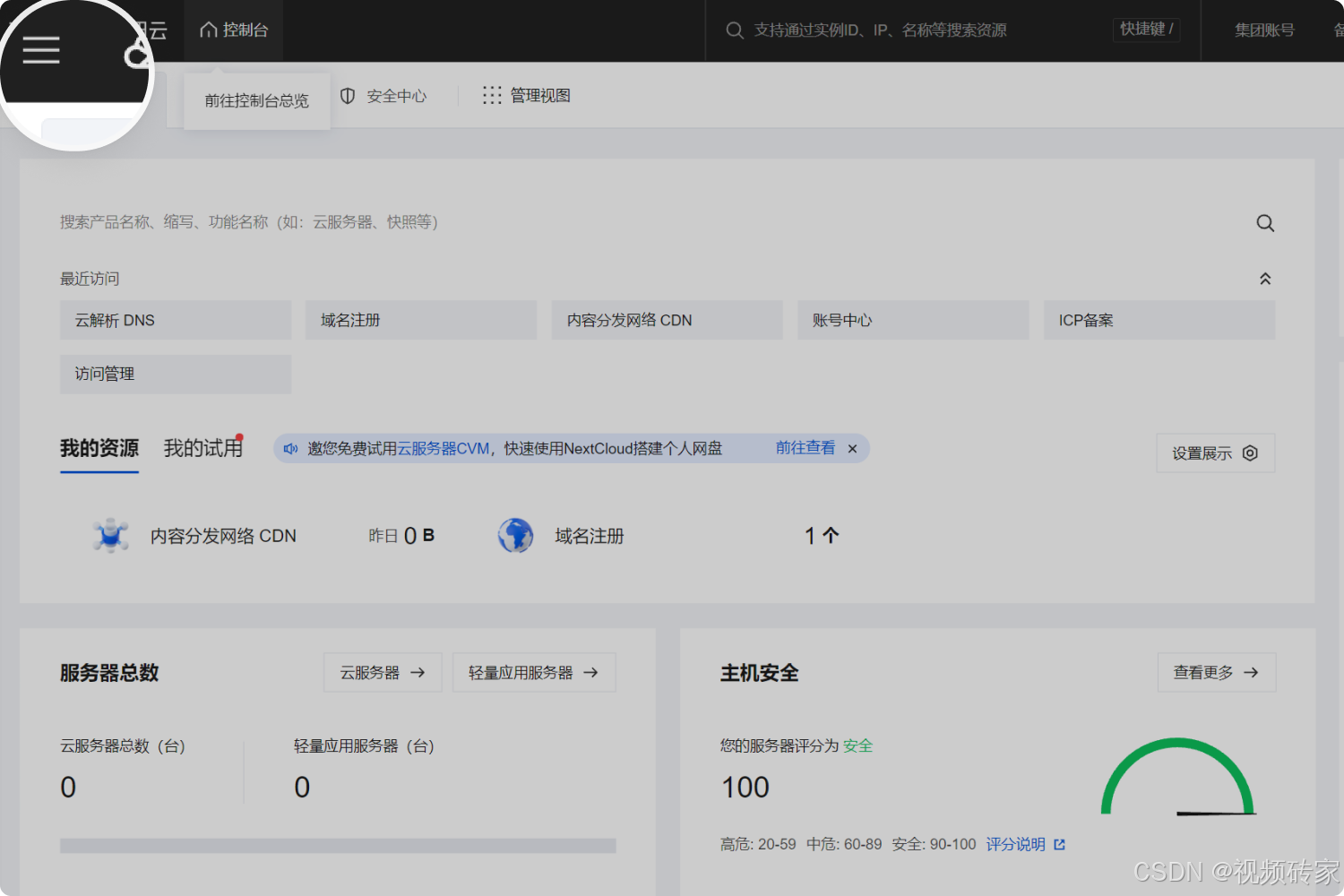The height and width of the screenshot is (896, 1344).
Task: Click the top search magnifier icon
Action: coord(735,30)
